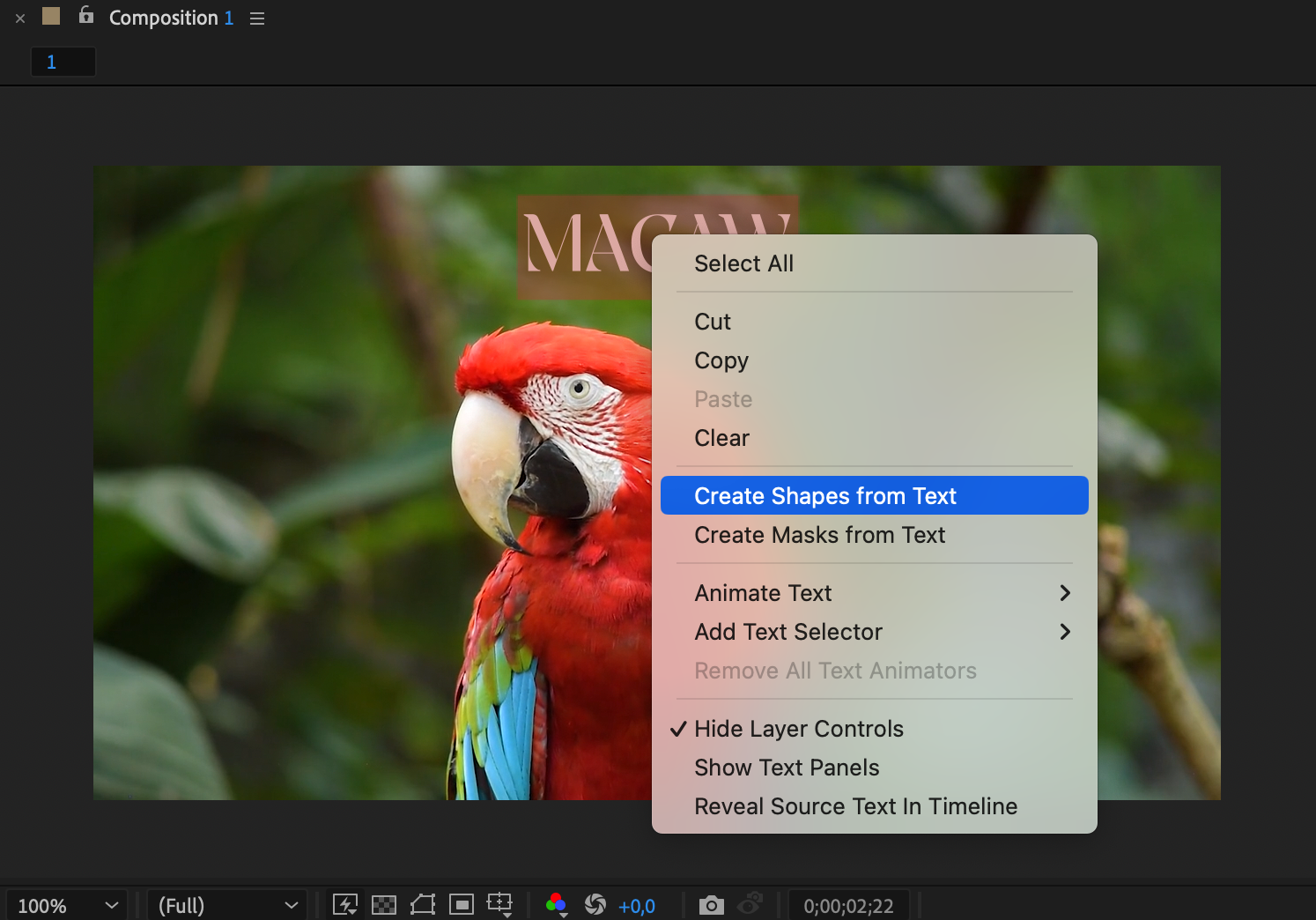Viewport: 1316px width, 920px height.
Task: Open the (Full) resolution dropdown
Action: [x=227, y=906]
